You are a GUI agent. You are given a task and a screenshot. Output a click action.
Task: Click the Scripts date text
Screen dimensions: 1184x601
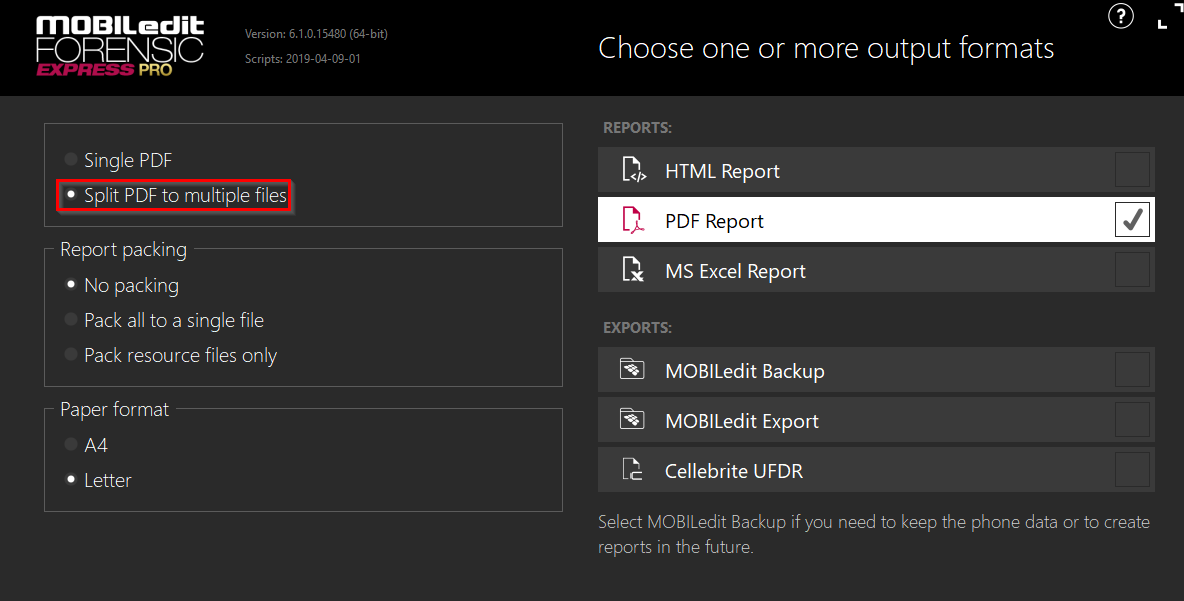(x=303, y=59)
